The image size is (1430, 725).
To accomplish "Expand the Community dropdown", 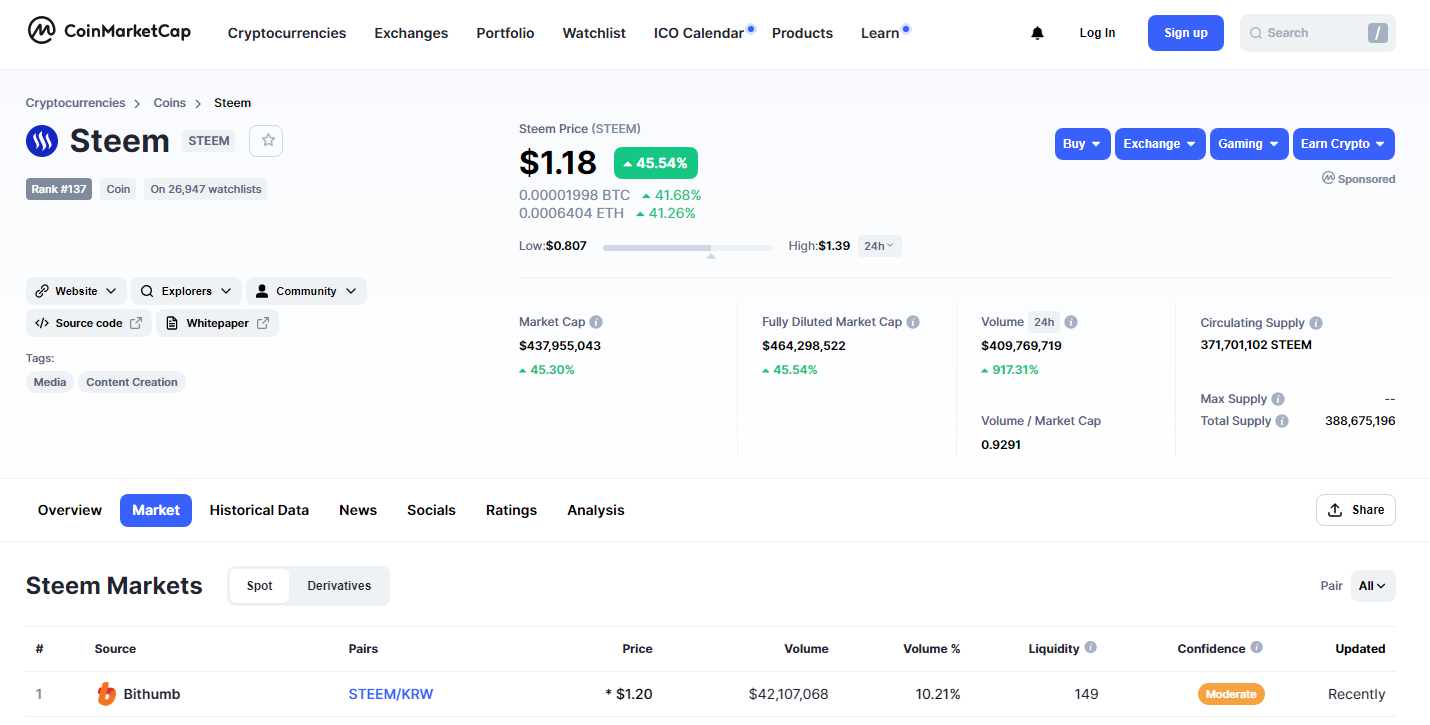I will click(306, 291).
